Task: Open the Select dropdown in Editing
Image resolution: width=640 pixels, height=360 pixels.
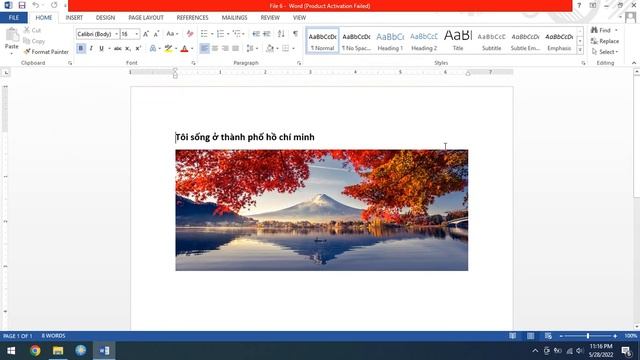Action: coord(605,52)
